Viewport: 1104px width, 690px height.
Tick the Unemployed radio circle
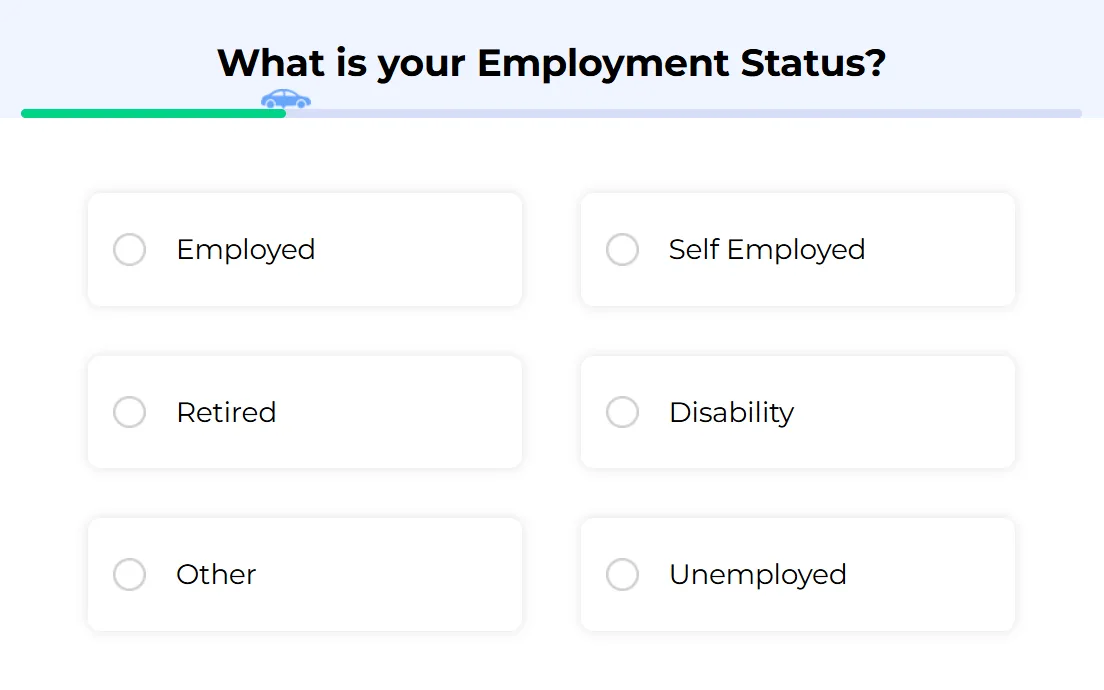tap(622, 575)
